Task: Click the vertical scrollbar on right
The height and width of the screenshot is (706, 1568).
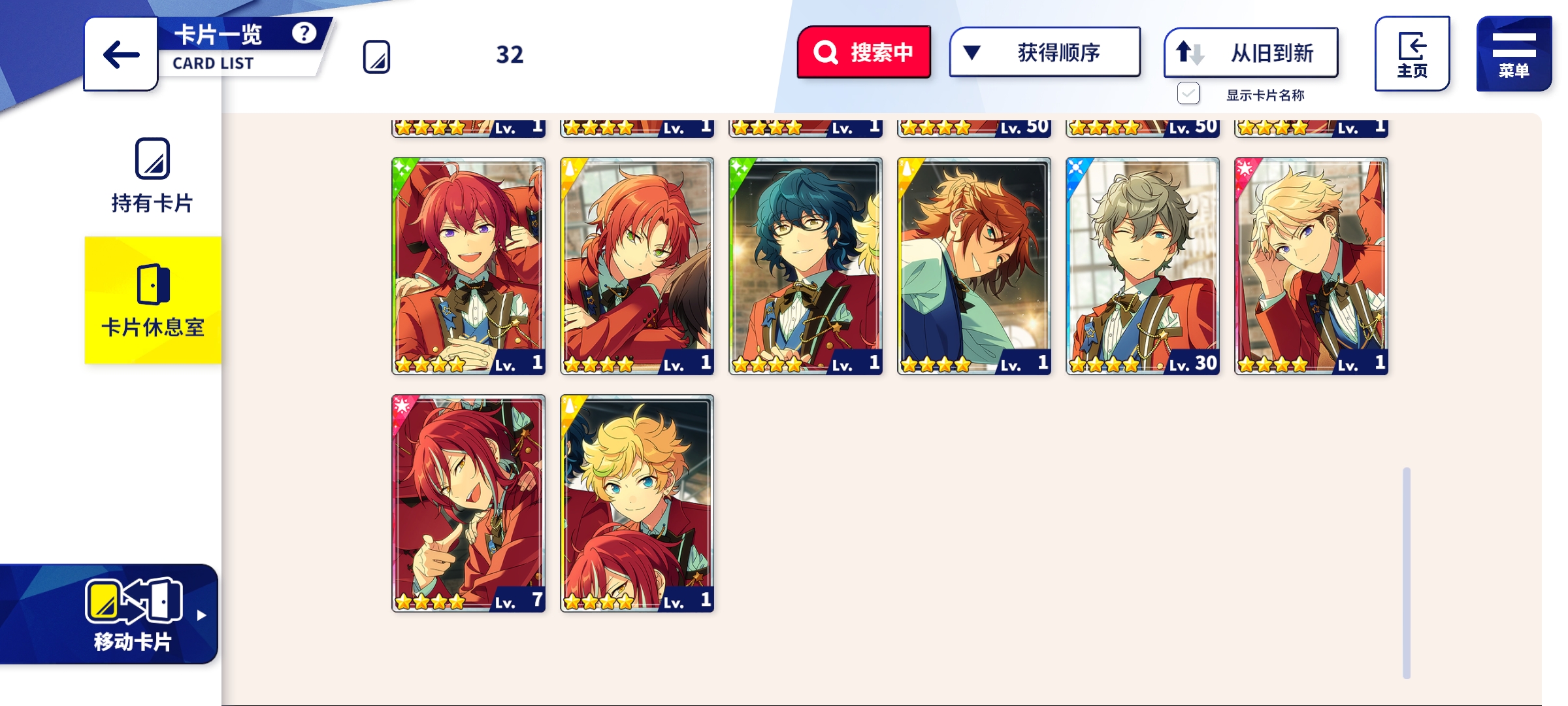Action: point(1406,573)
